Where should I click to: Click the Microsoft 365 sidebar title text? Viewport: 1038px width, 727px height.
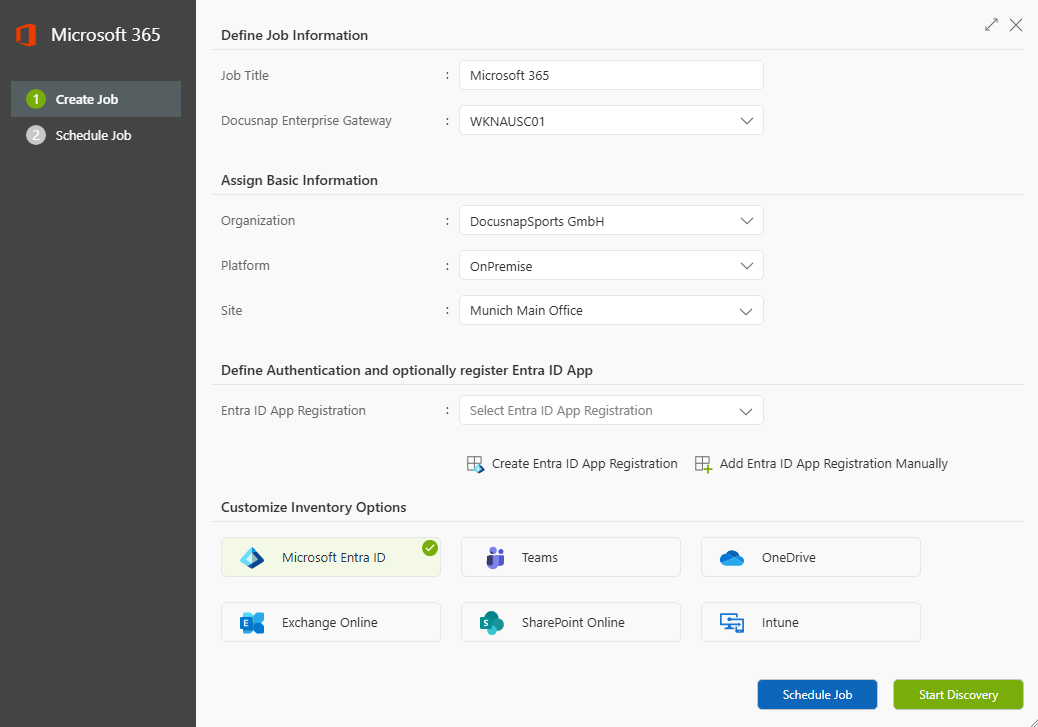click(x=106, y=34)
